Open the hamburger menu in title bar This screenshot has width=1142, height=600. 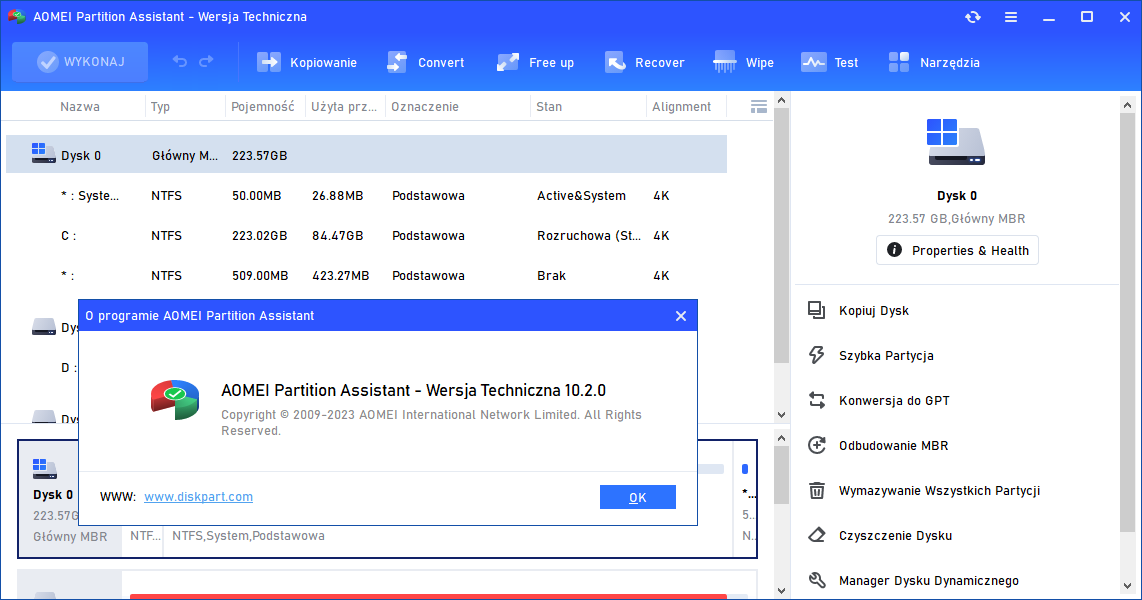(1011, 17)
